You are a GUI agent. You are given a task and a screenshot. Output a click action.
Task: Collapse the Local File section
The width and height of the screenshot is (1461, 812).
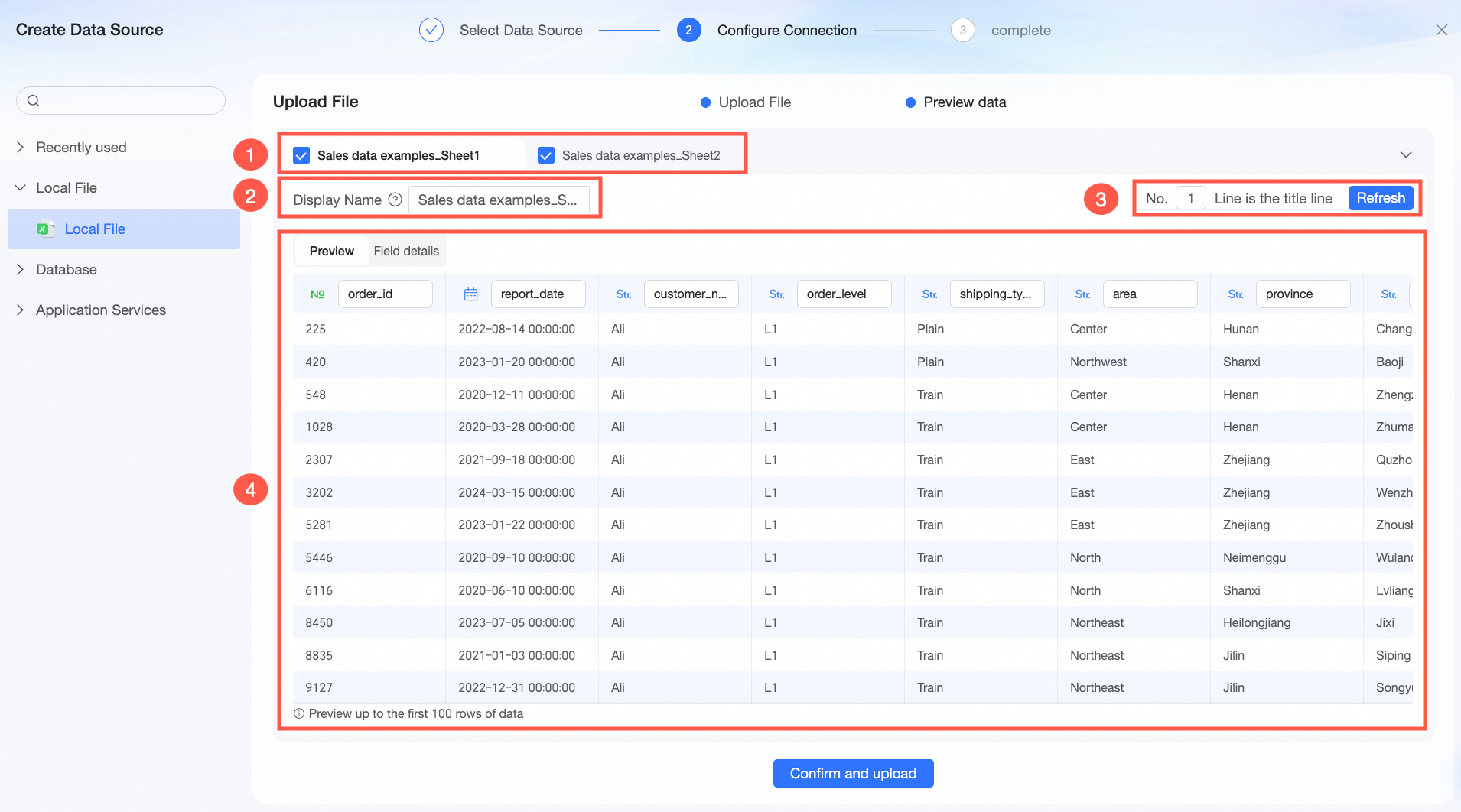[x=21, y=187]
